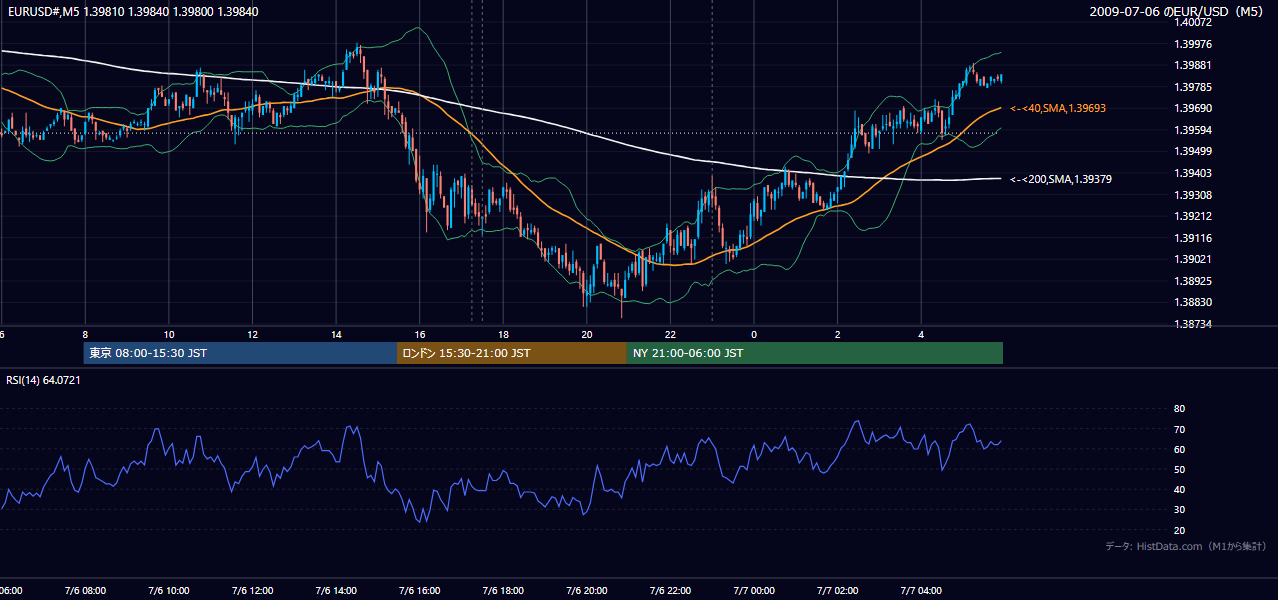Click RSI axis level 50
This screenshot has height=600, width=1278.
(x=1179, y=469)
